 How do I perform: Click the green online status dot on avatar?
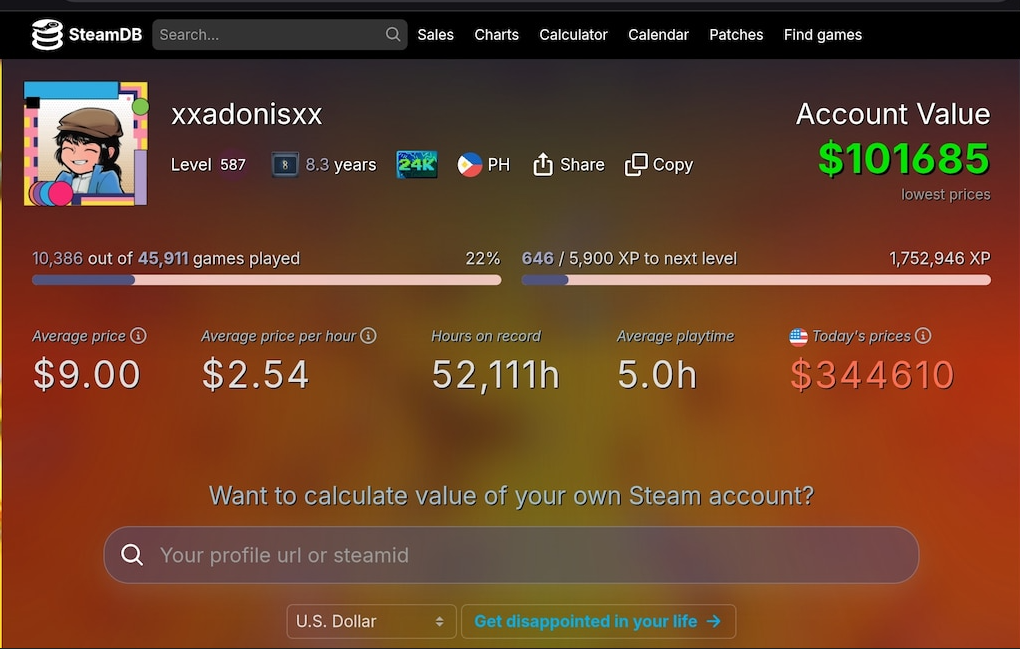point(140,107)
